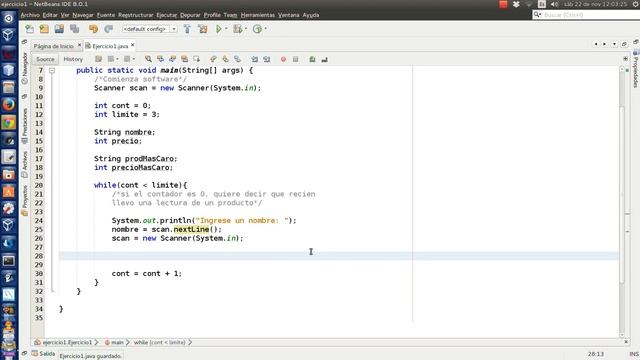Click the Last Edit editor toolbar icon
Viewport: 640px width, 360px height.
tap(98, 59)
